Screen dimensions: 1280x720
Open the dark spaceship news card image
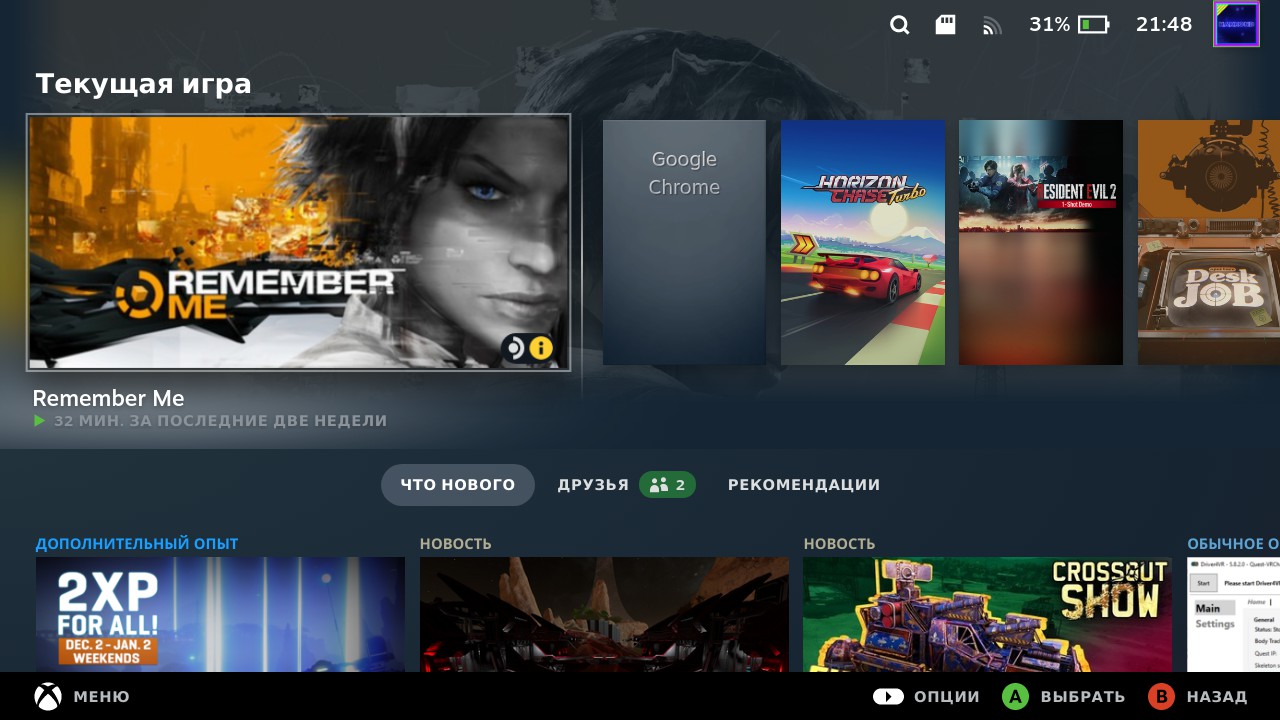(x=604, y=614)
